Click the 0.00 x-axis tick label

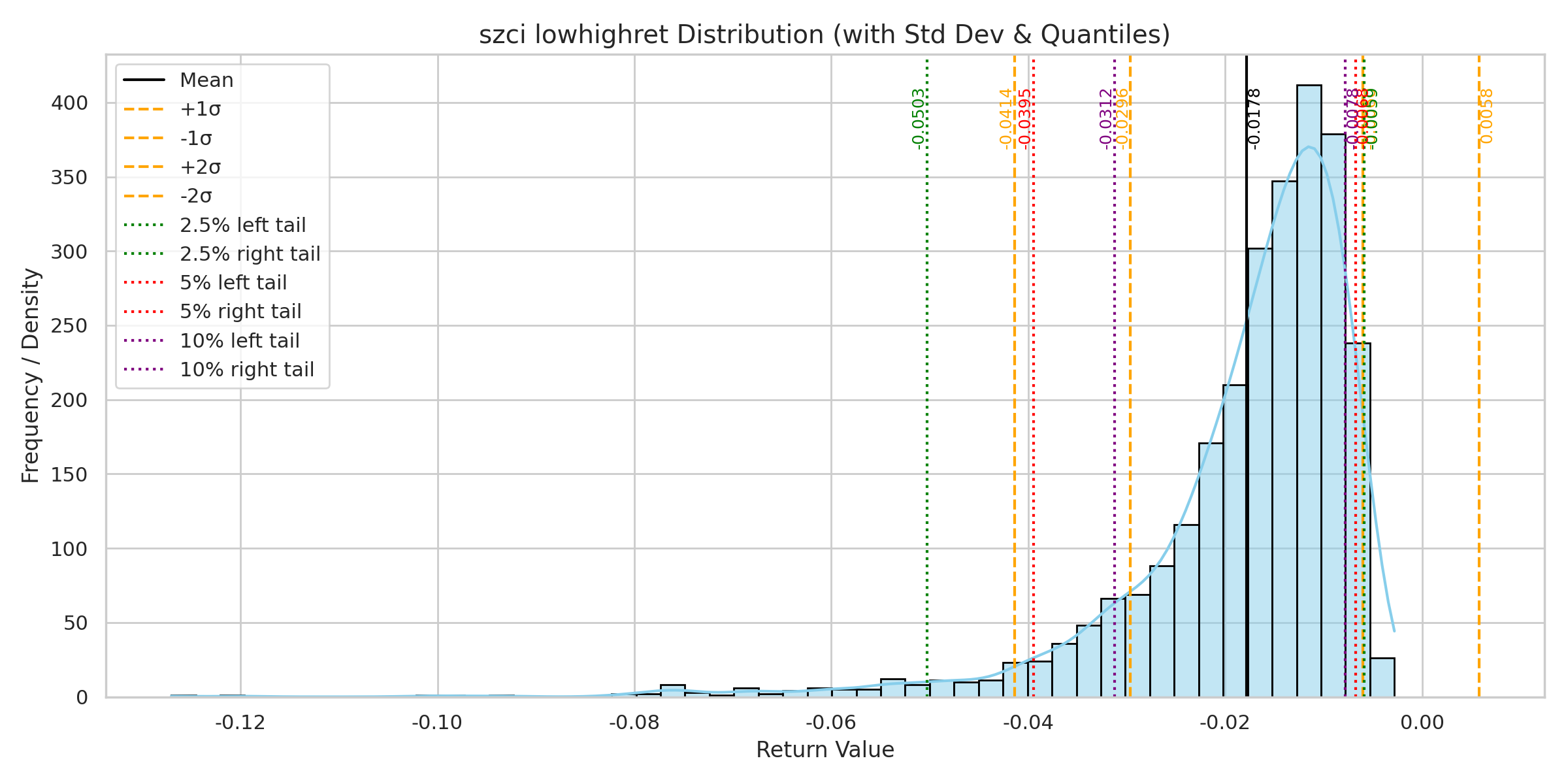point(1422,723)
